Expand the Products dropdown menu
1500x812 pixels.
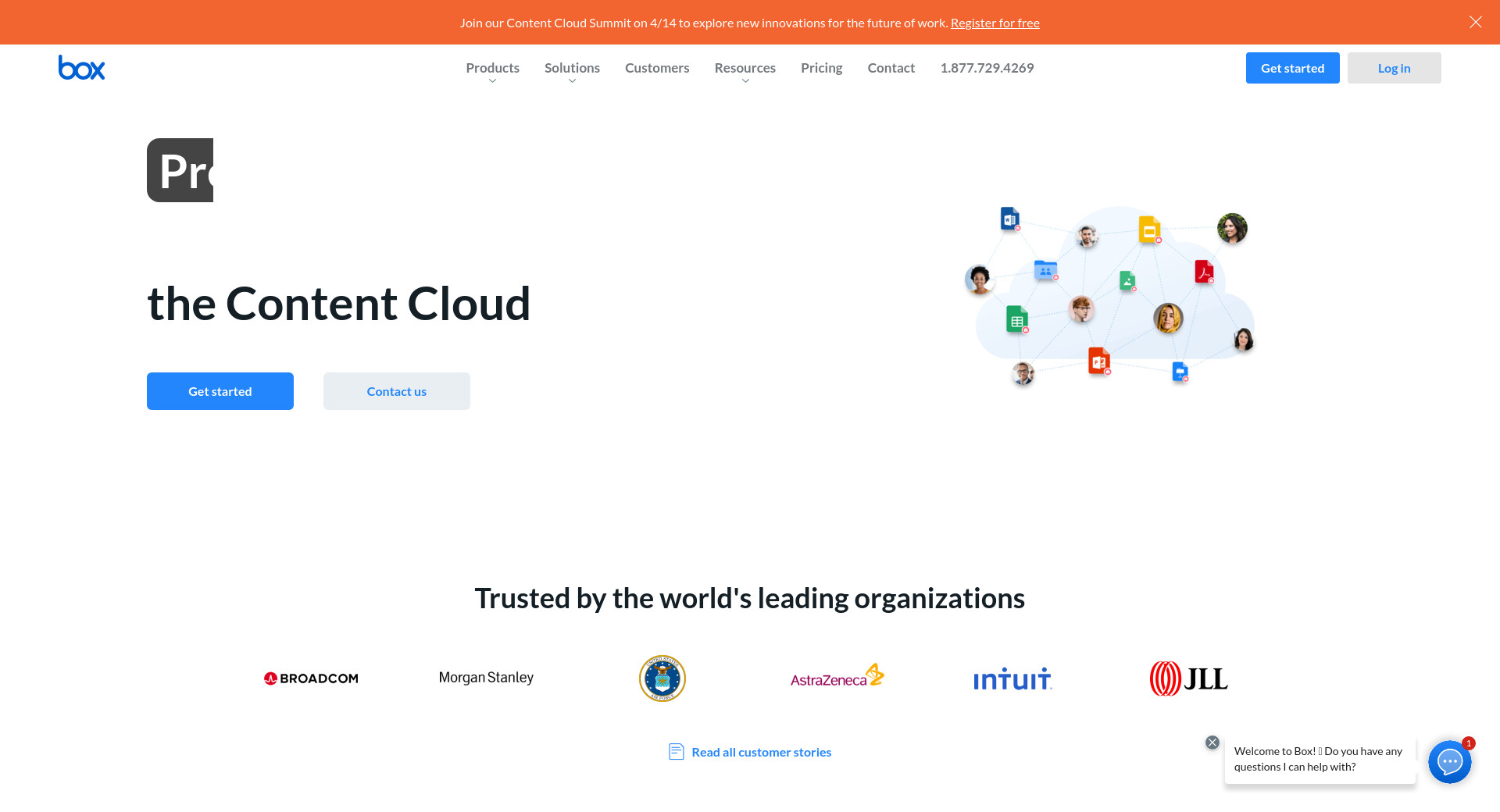tap(492, 69)
